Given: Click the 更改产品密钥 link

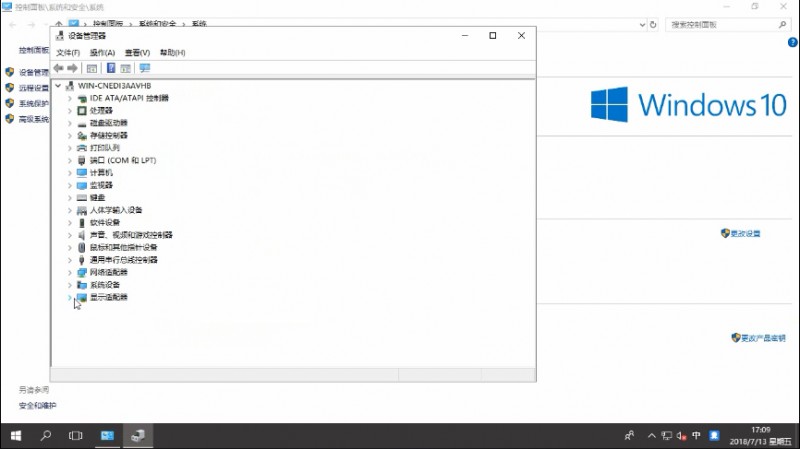Looking at the screenshot, I should pyautogui.click(x=763, y=338).
